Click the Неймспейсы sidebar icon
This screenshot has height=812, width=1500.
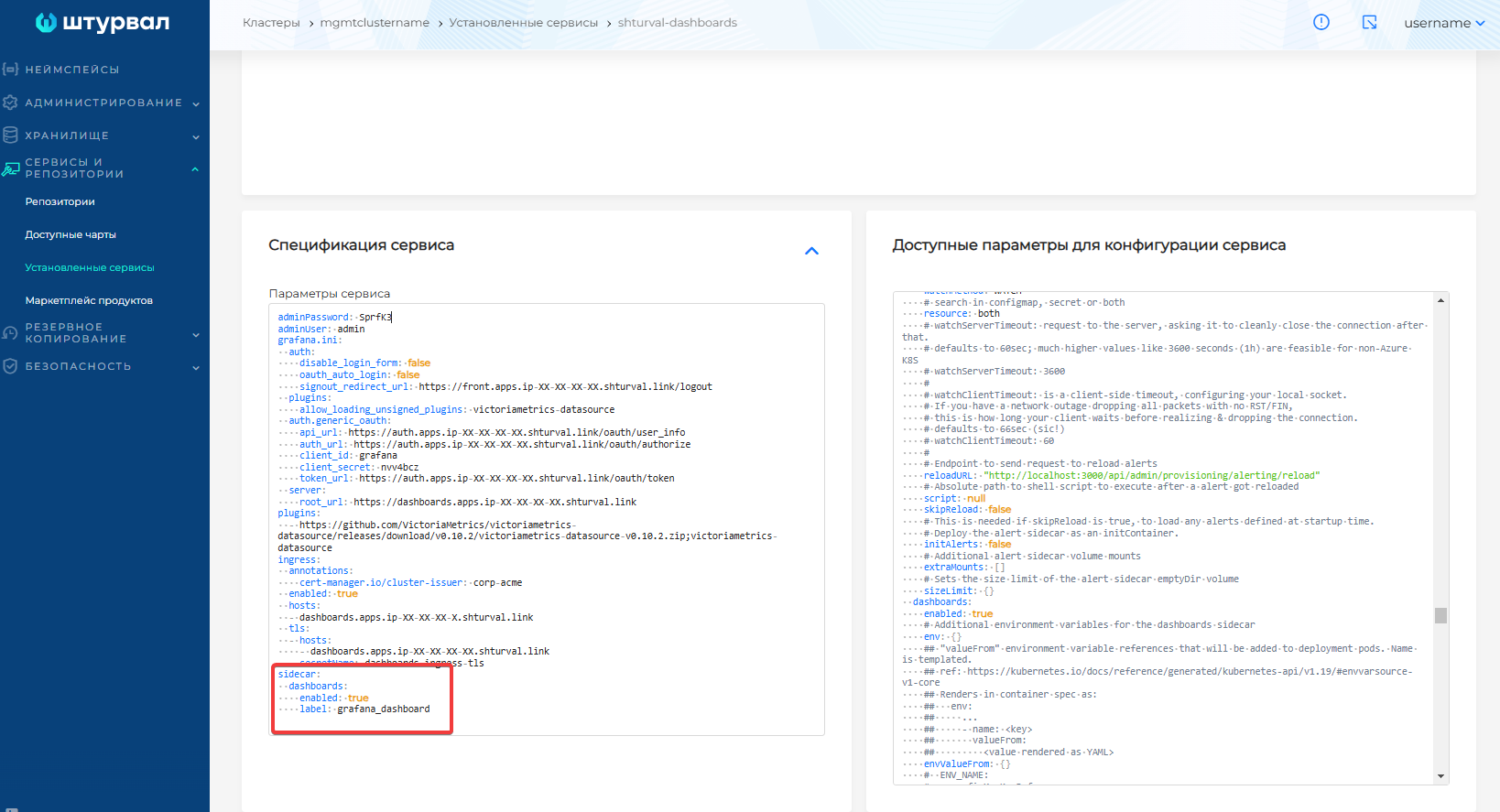[10, 70]
